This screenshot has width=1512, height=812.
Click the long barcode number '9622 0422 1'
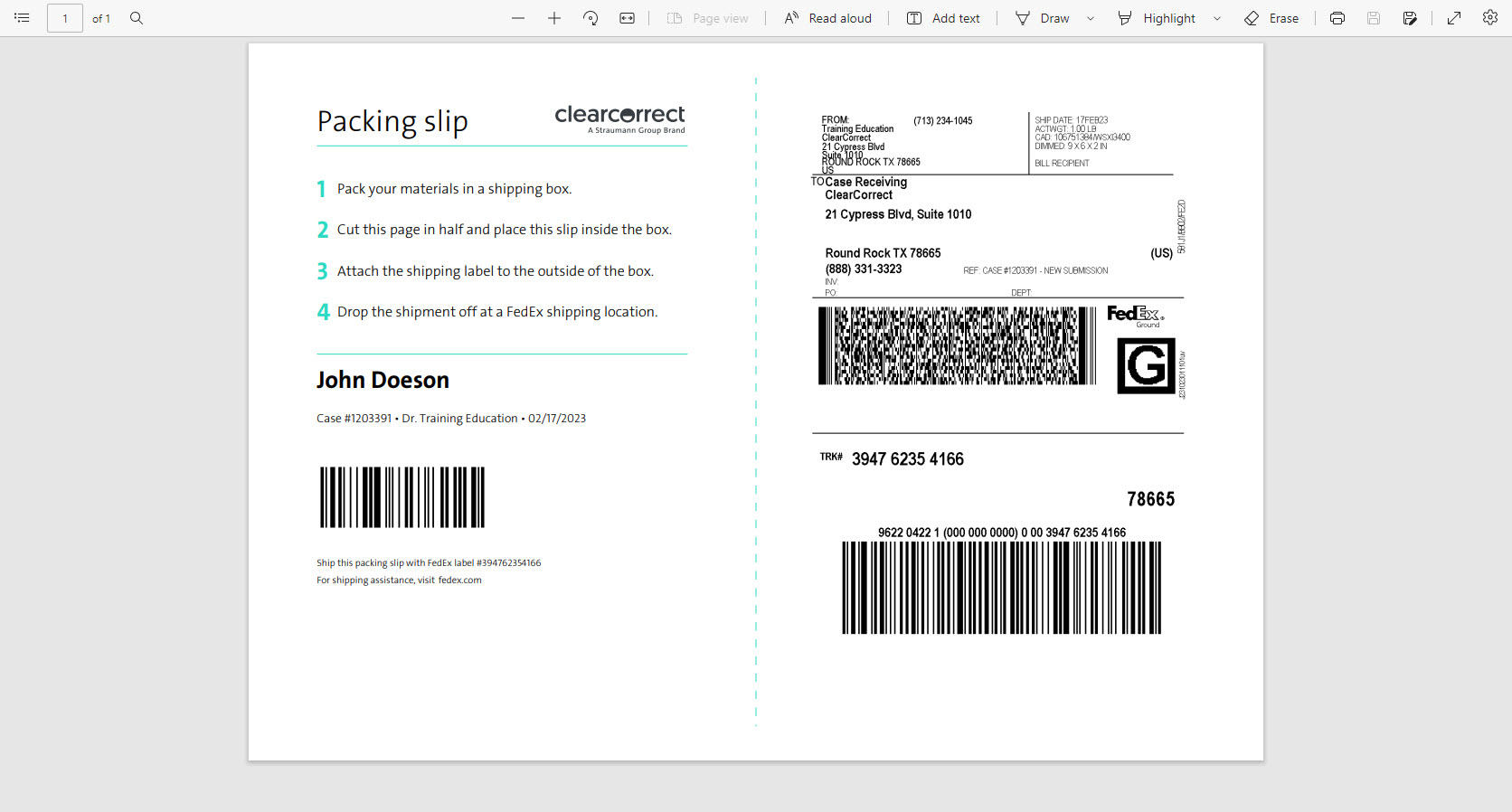[1002, 533]
